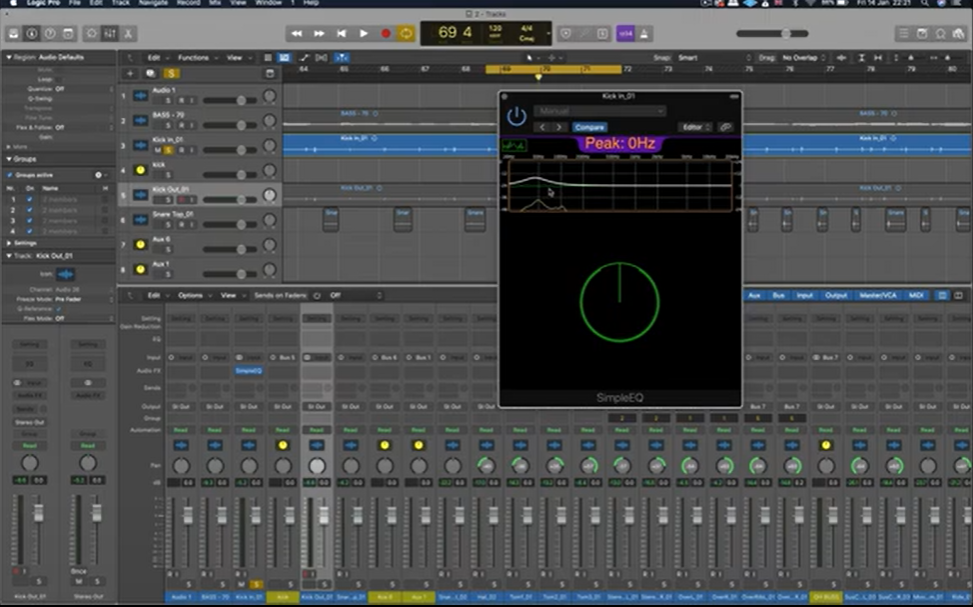This screenshot has height=607, width=973.
Task: Click the SimpleEQ slot in mixer
Action: pos(248,370)
